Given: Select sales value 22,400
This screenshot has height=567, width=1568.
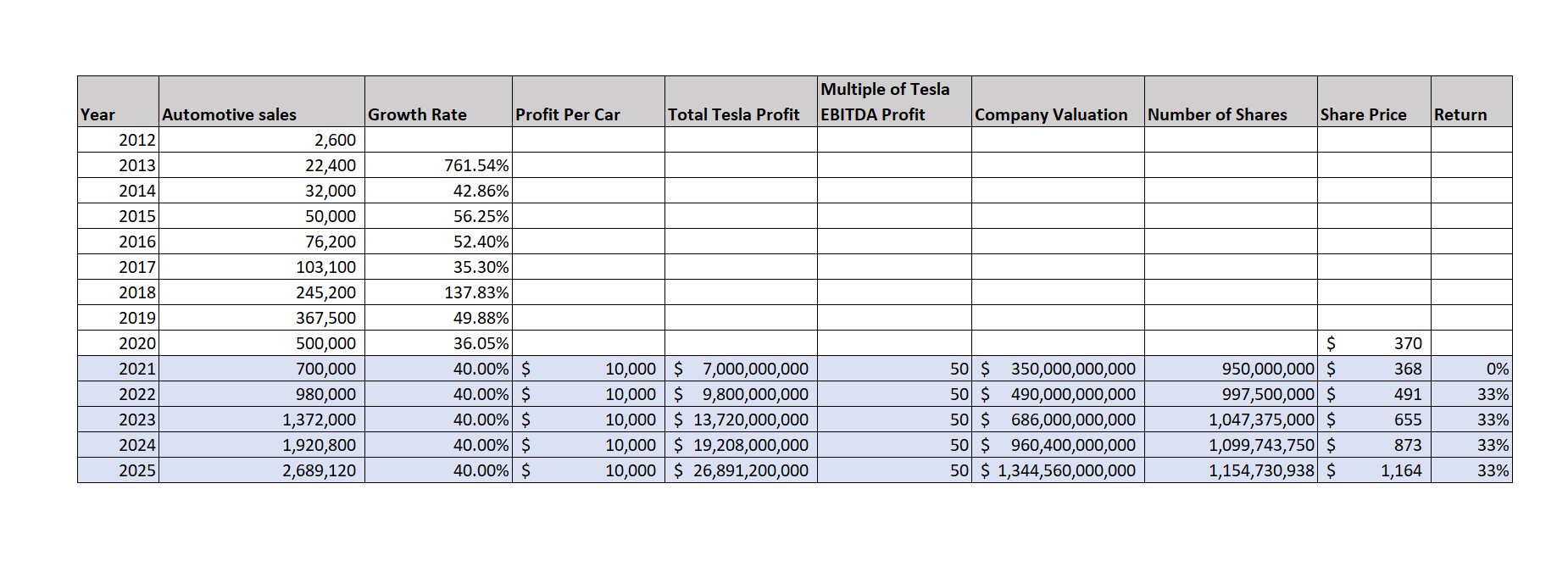Looking at the screenshot, I should (x=262, y=165).
